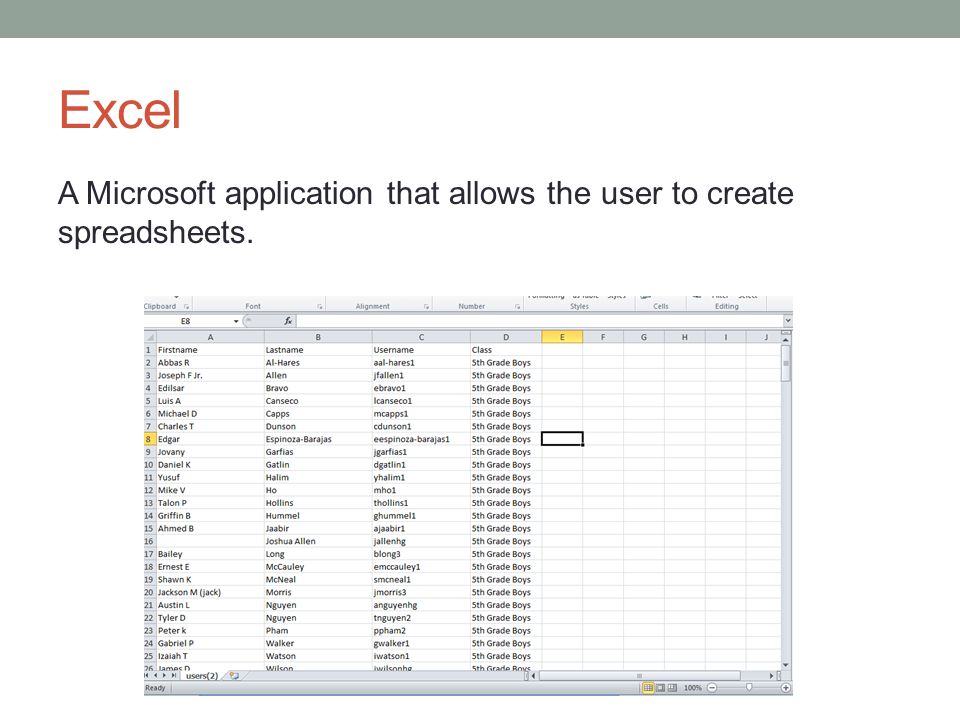The image size is (960, 720).
Task: Switch to Page Break Preview icon
Action: (672, 688)
